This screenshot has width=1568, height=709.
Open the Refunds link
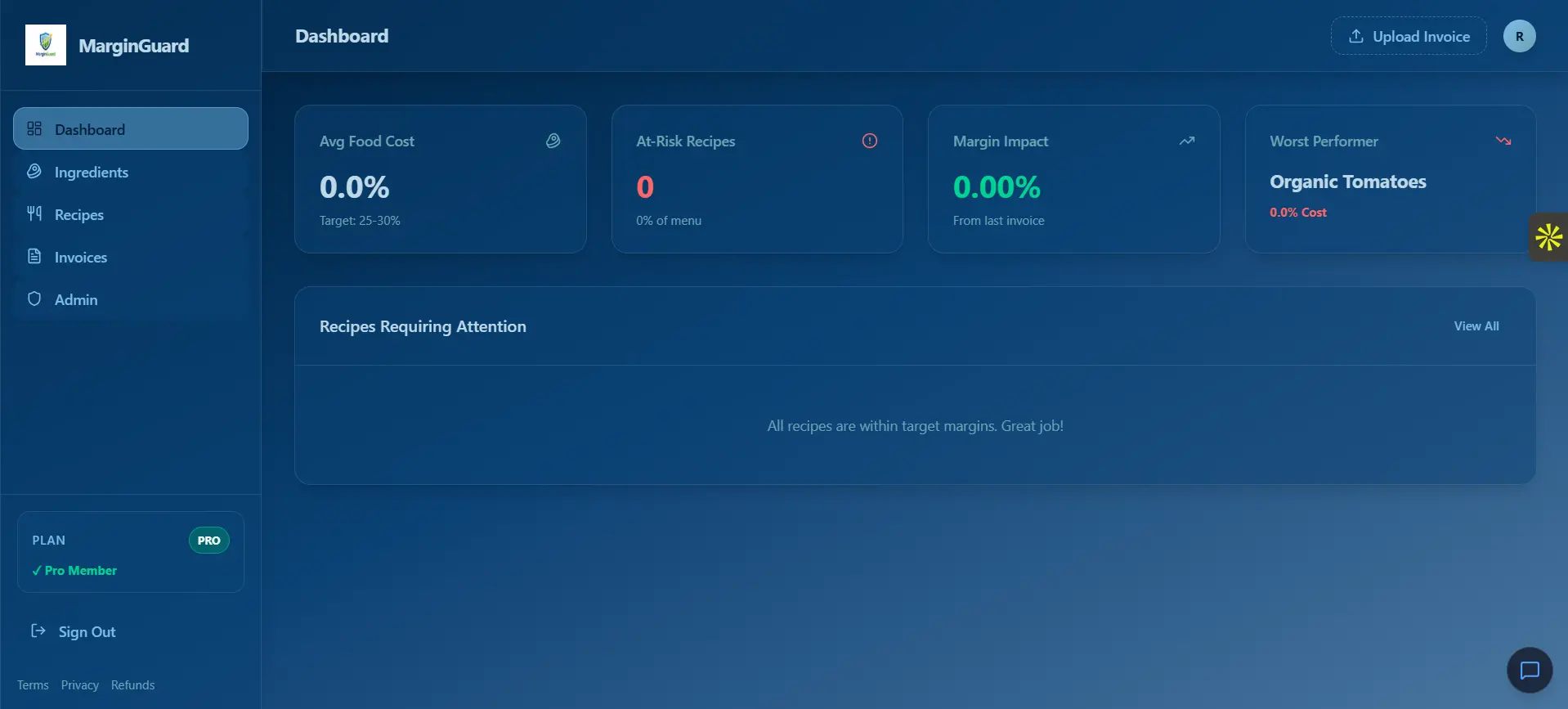[132, 685]
